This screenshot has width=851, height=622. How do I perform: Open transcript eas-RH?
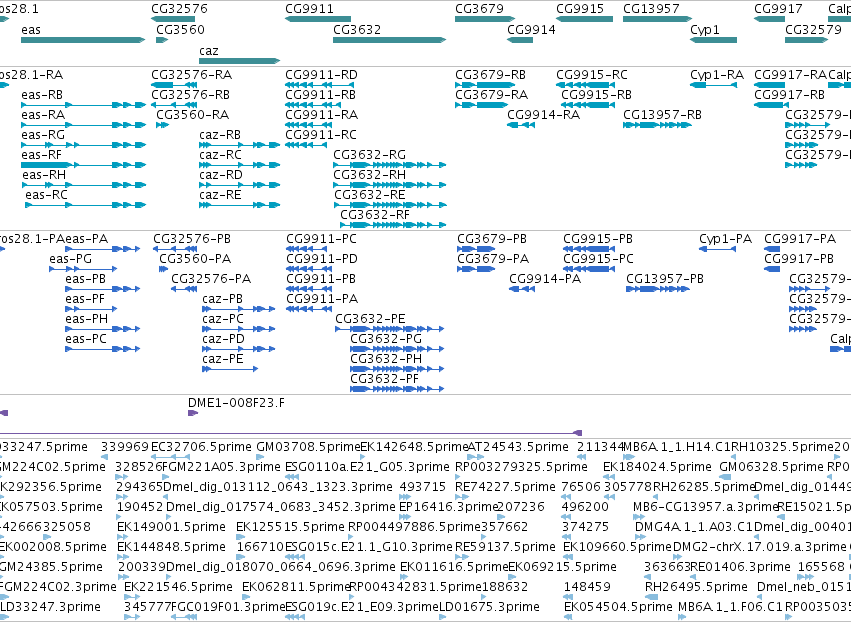[x=44, y=175]
